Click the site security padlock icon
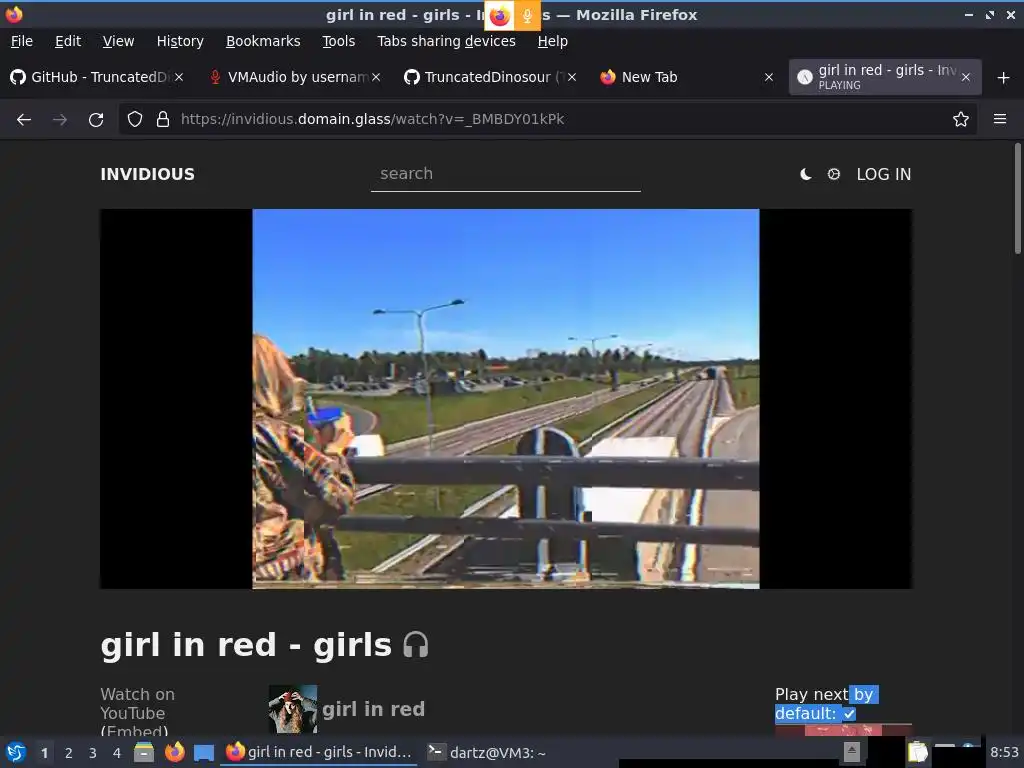1024x768 pixels. 163,120
